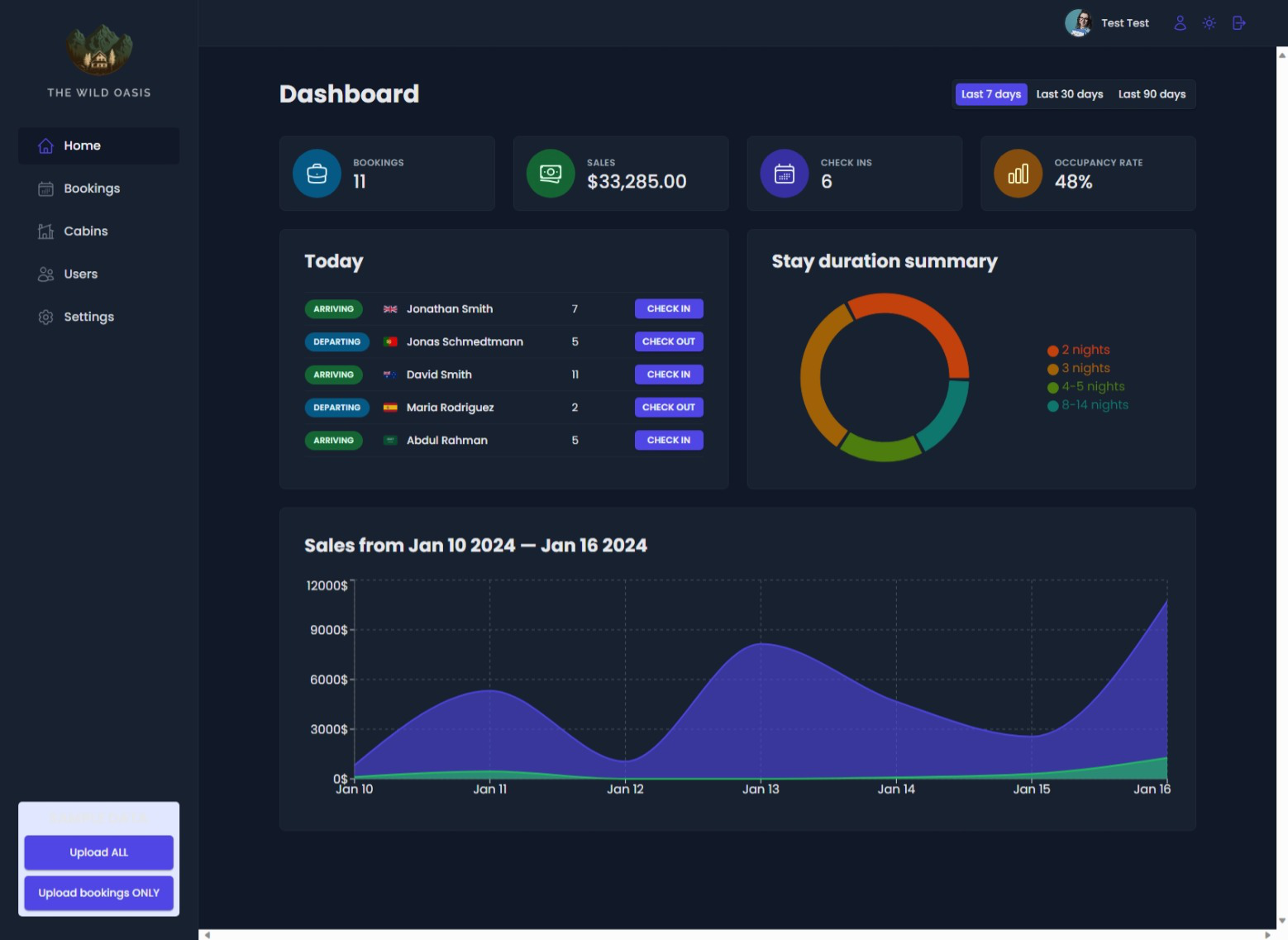
Task: Click the 2 nights legend color dot
Action: point(1052,351)
